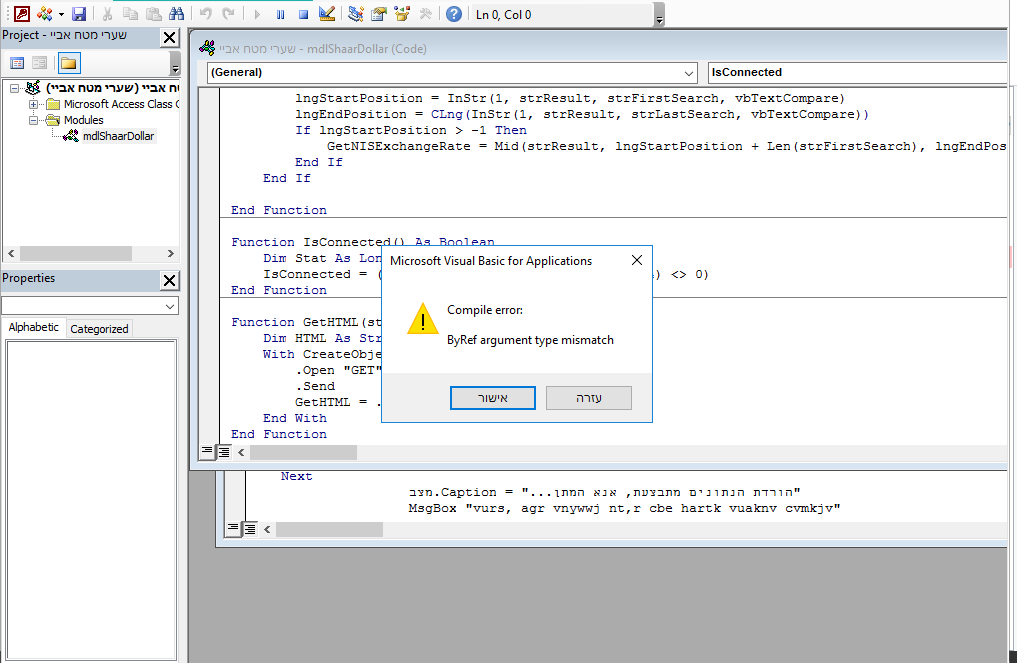Click Project tree horizontal scrollbar left arrow
The width and height of the screenshot is (1017, 663).
point(11,253)
